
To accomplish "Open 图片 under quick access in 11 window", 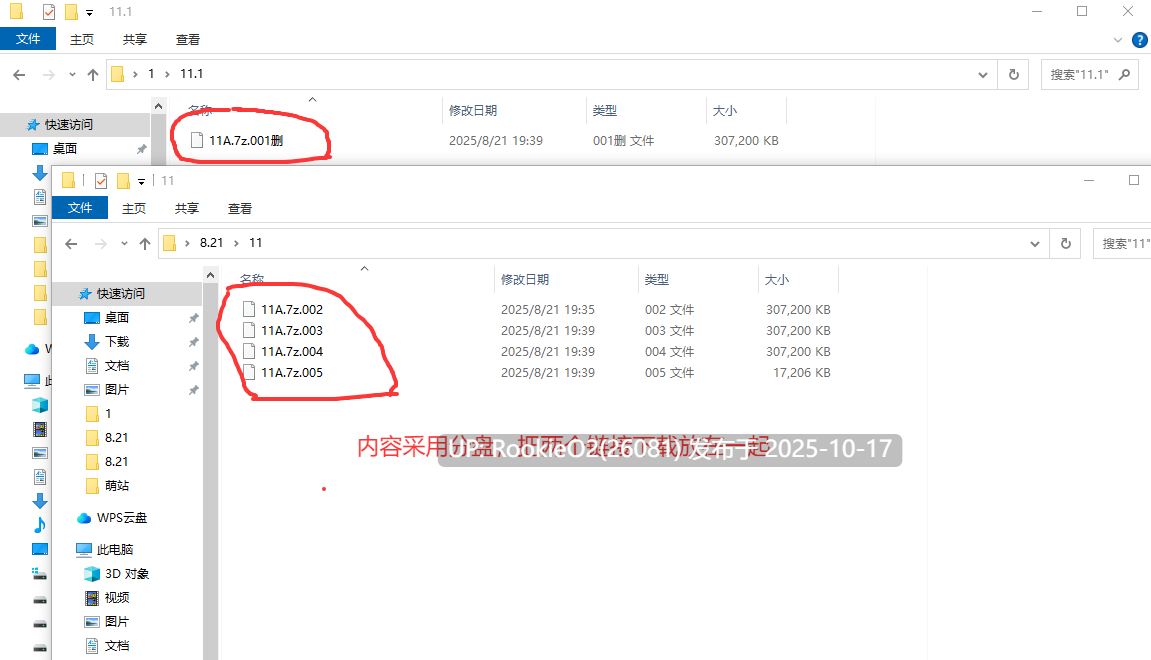I will point(117,390).
